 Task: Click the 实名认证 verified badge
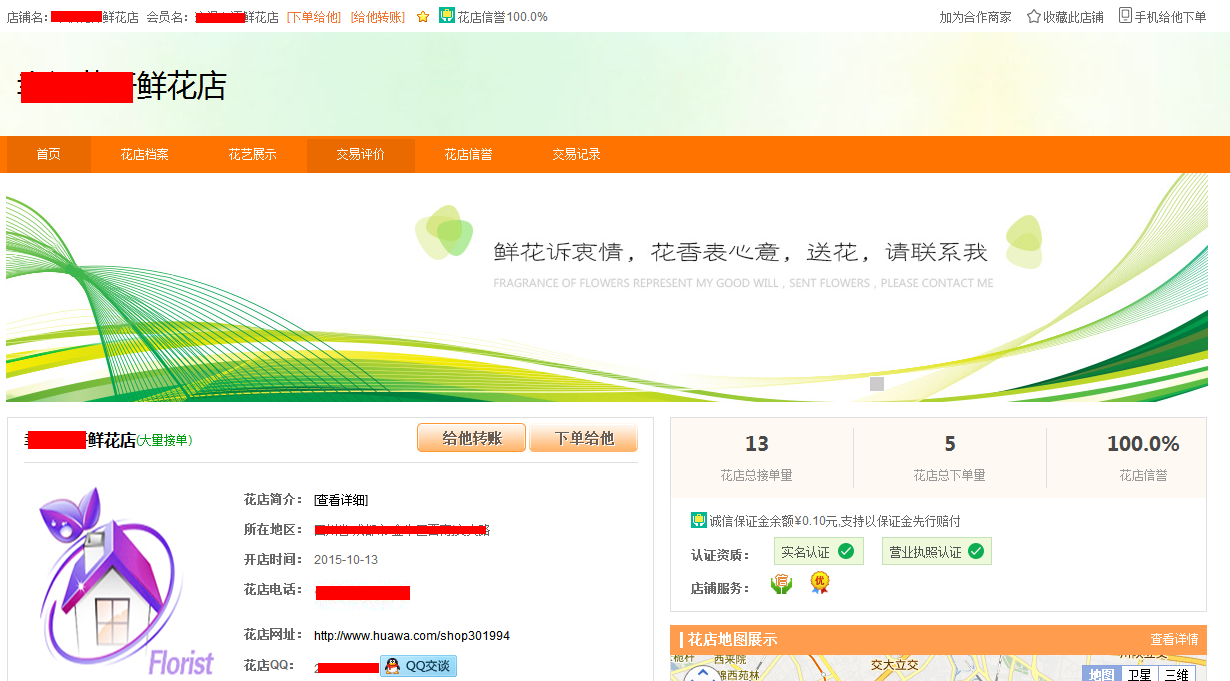818,552
